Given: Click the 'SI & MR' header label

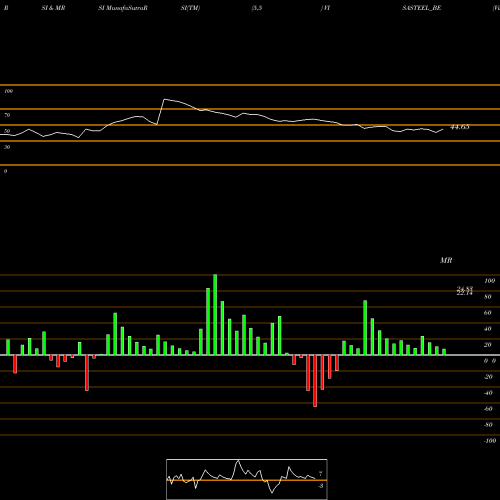Looking at the screenshot, I should tap(53, 8).
